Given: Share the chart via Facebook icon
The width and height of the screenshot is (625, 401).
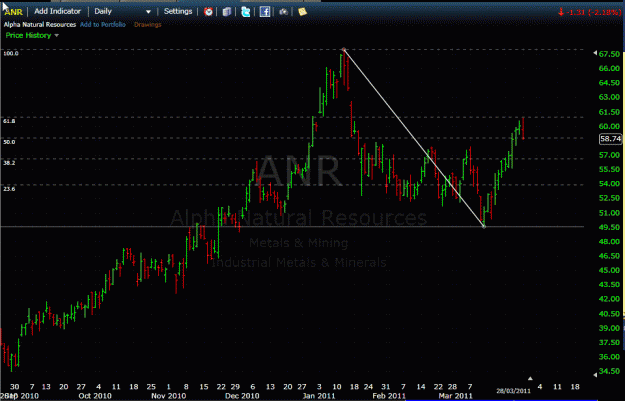Looking at the screenshot, I should point(265,12).
